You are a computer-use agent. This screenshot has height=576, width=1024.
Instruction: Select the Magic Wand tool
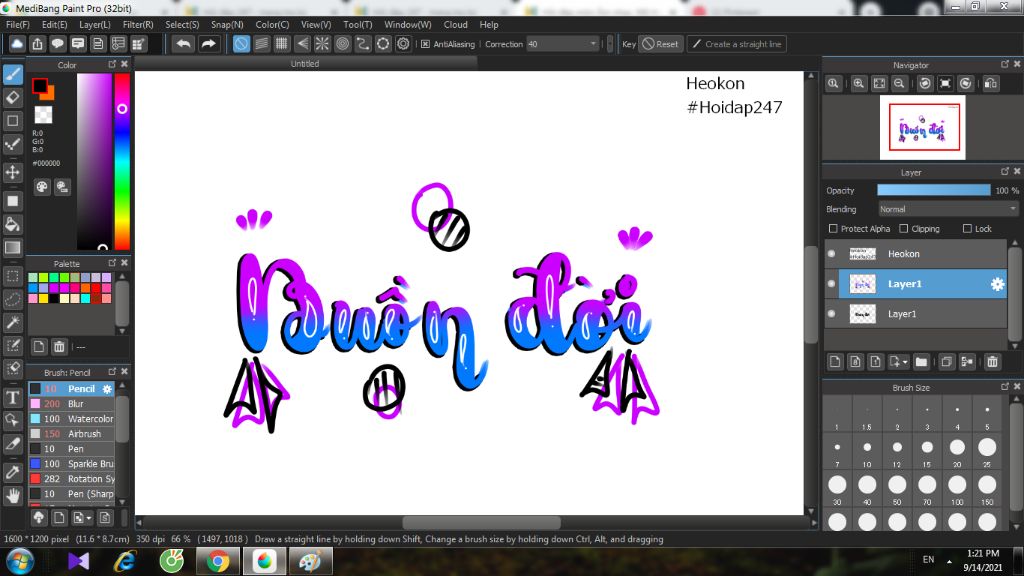click(x=12, y=323)
